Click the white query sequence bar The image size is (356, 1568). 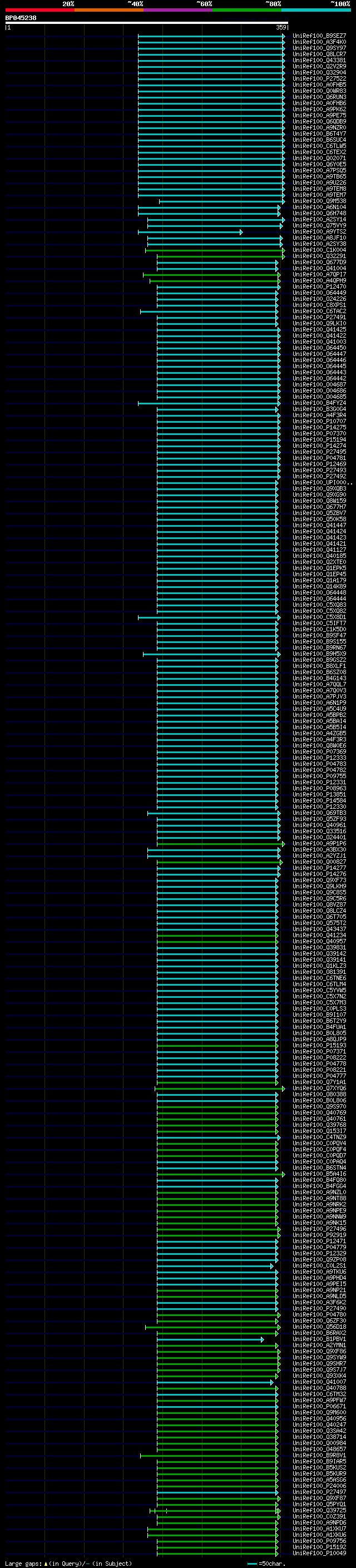tap(147, 23)
